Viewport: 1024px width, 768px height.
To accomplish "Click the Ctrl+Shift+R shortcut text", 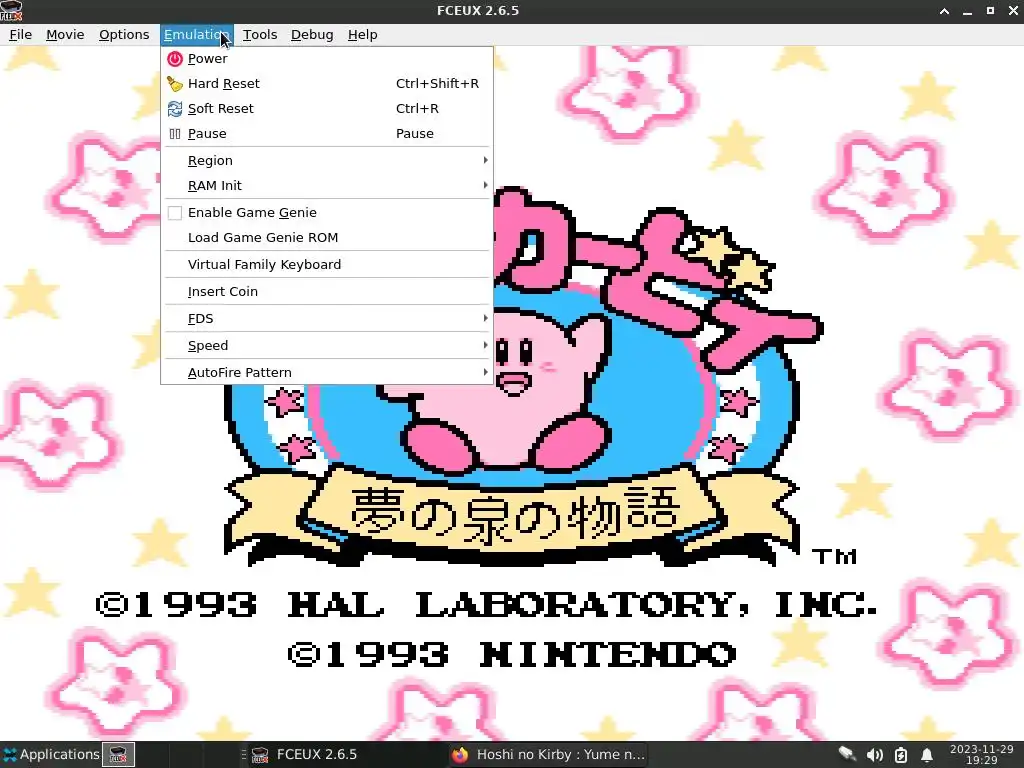I will coord(437,84).
